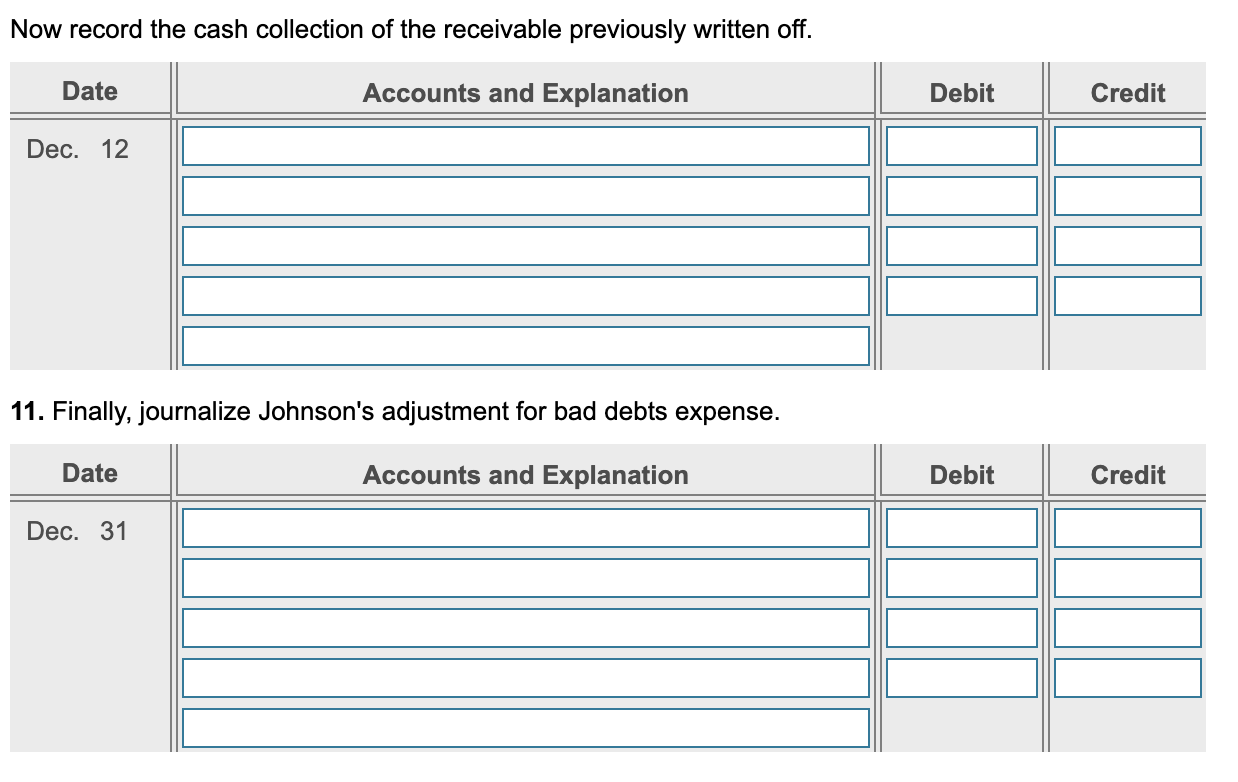Click the first Debit field for Dec. 31

pos(960,527)
